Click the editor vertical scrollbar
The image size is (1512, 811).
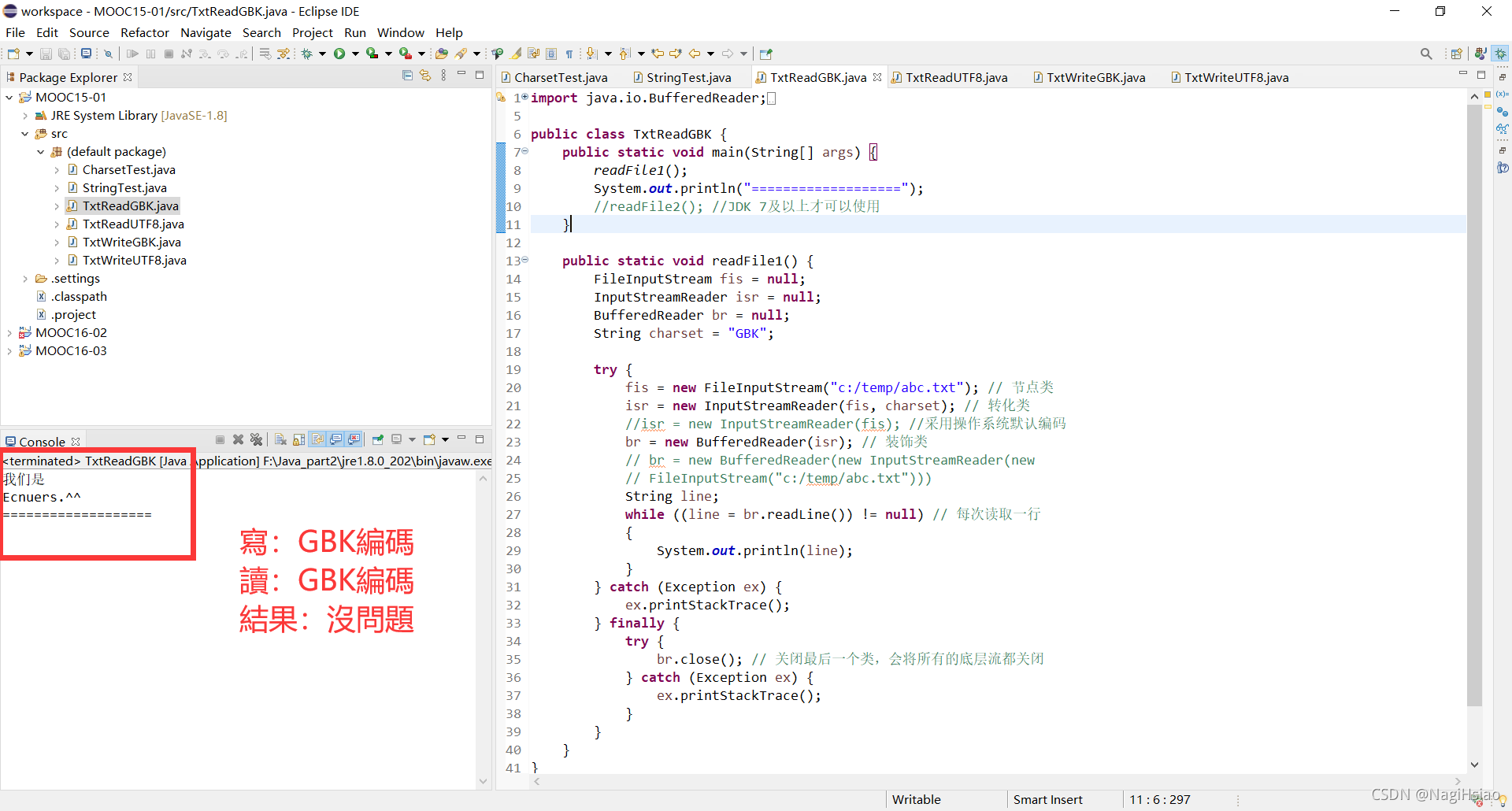(x=1474, y=405)
